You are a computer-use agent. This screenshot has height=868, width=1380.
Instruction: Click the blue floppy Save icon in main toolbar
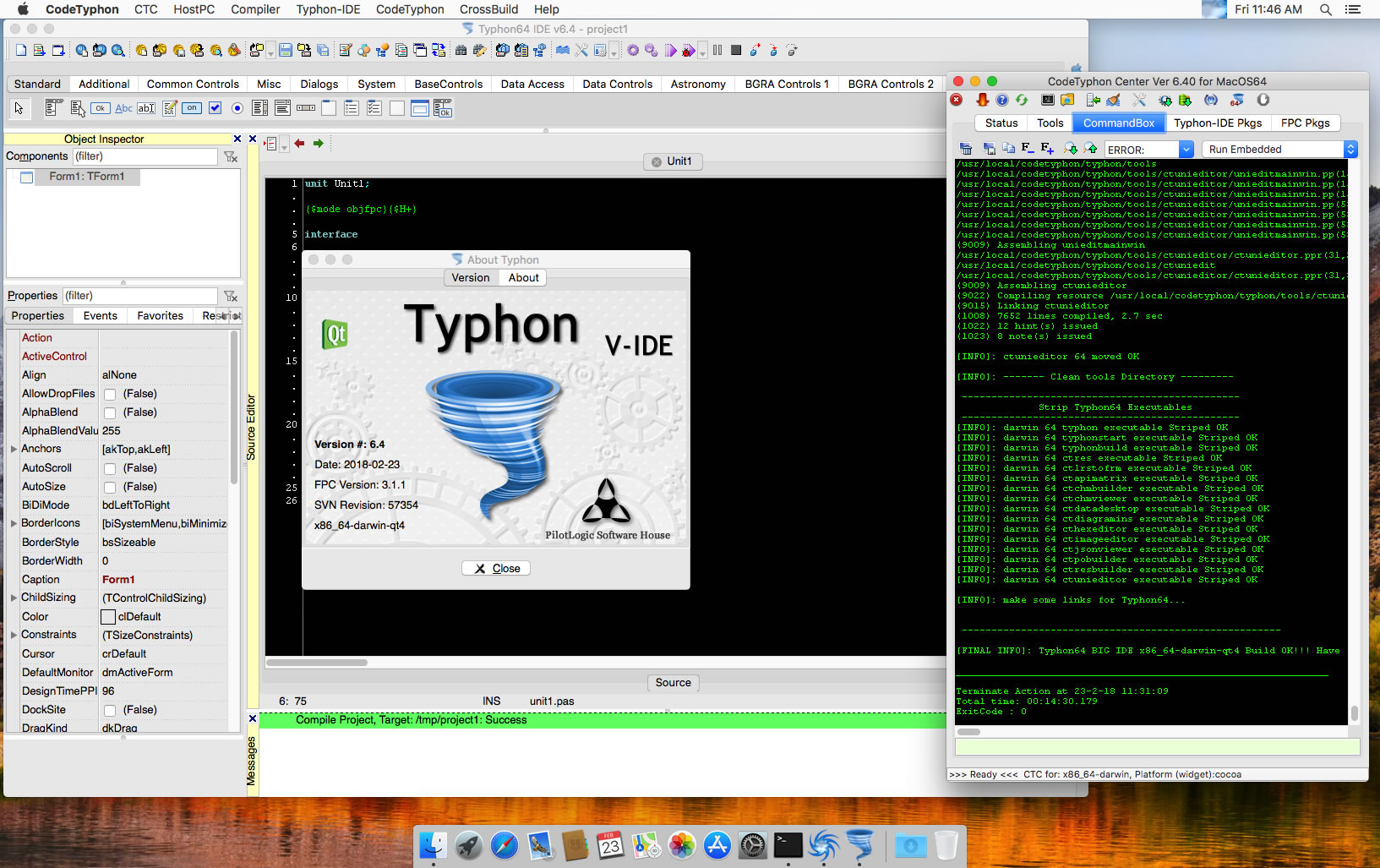tap(286, 51)
